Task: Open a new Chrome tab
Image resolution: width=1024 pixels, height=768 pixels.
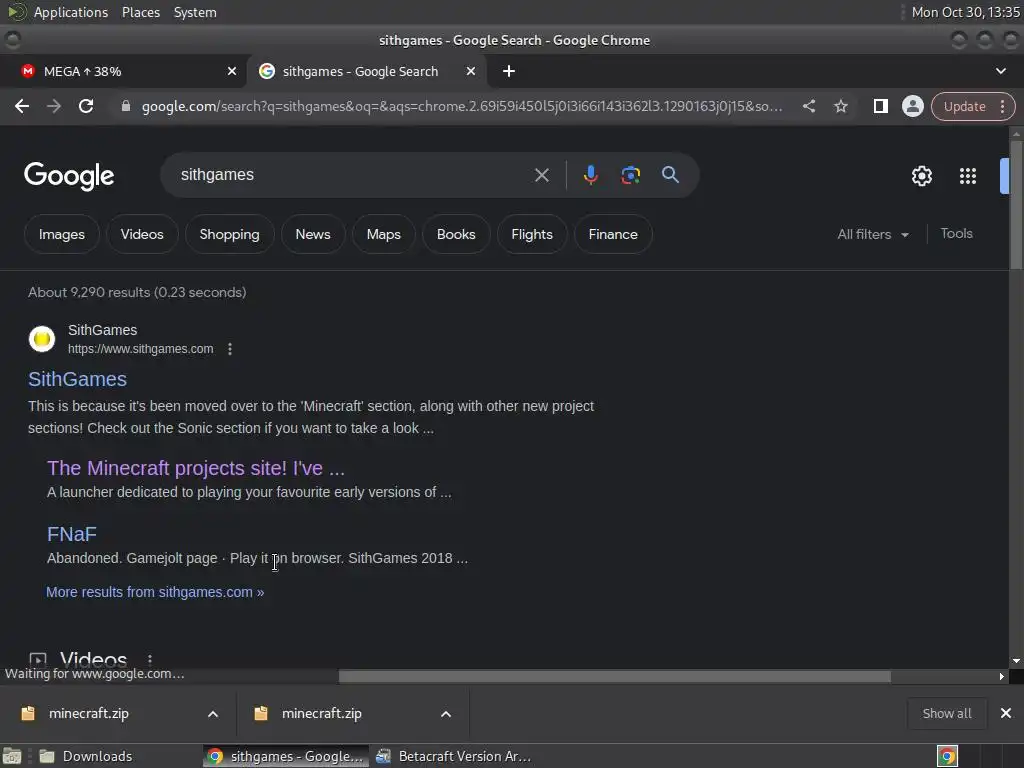Action: (x=509, y=71)
